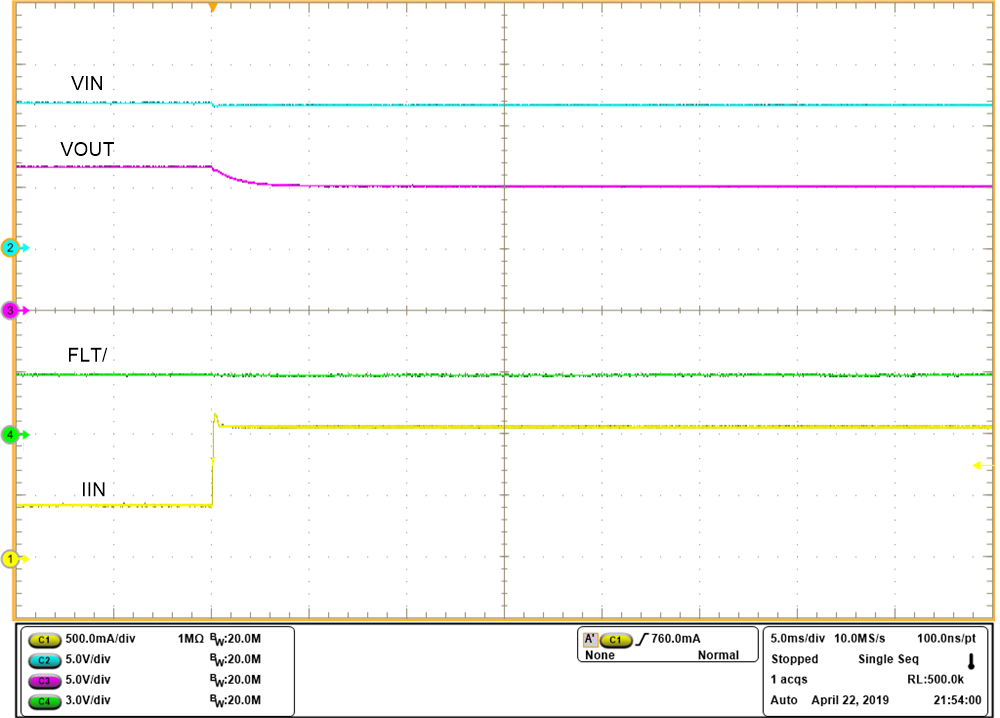Open the C2 channel badge settings
Viewport: 1000px width, 718px height.
pos(43,659)
